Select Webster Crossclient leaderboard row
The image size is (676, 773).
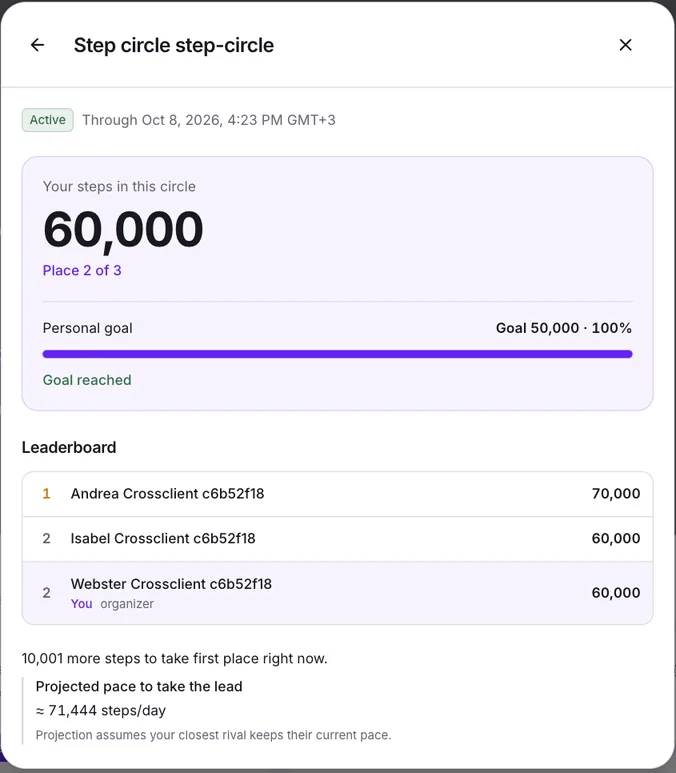tap(337, 593)
